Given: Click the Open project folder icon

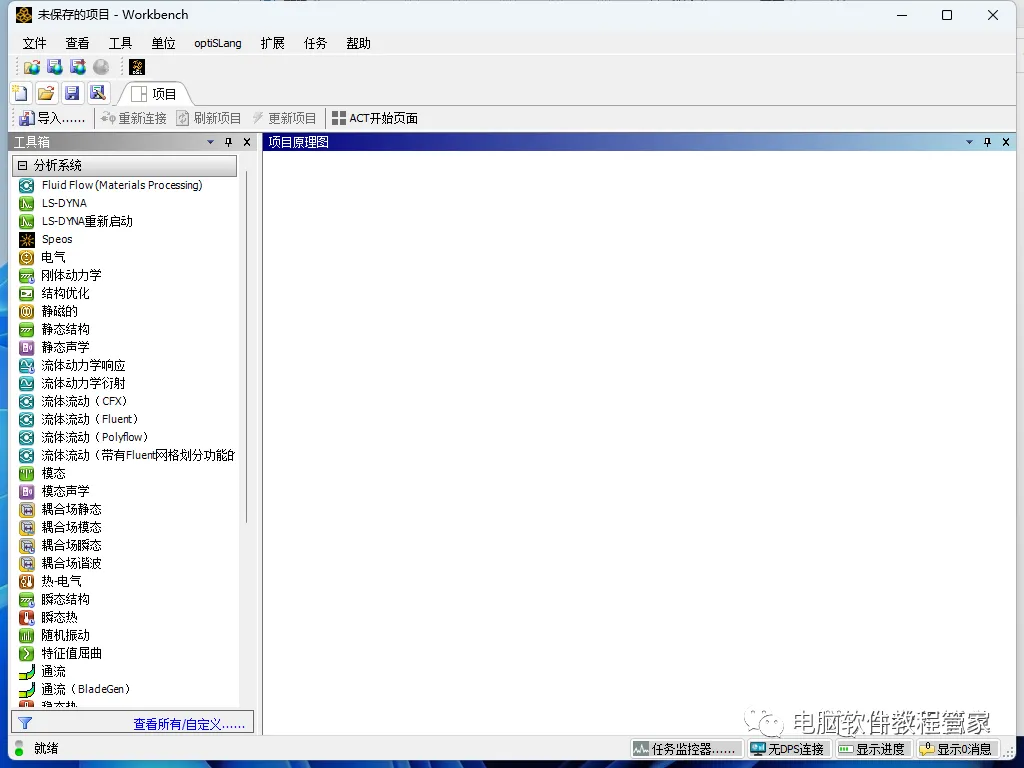Looking at the screenshot, I should 46,93.
